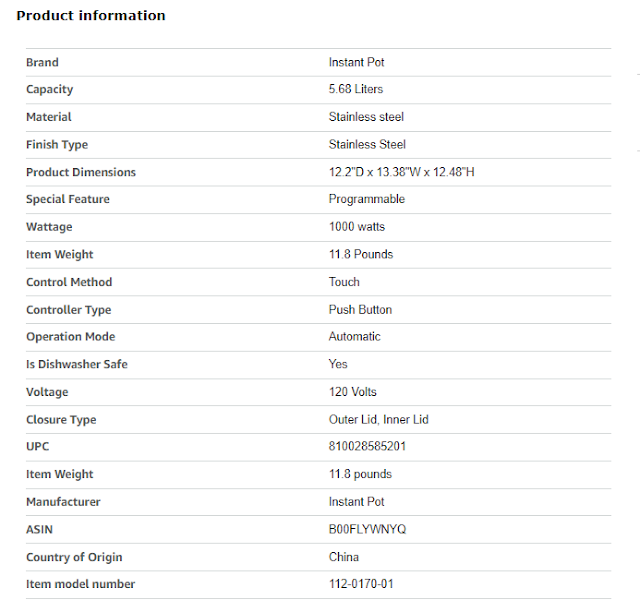The image size is (640, 600).
Task: Click the Product information heading
Action: coord(91,16)
